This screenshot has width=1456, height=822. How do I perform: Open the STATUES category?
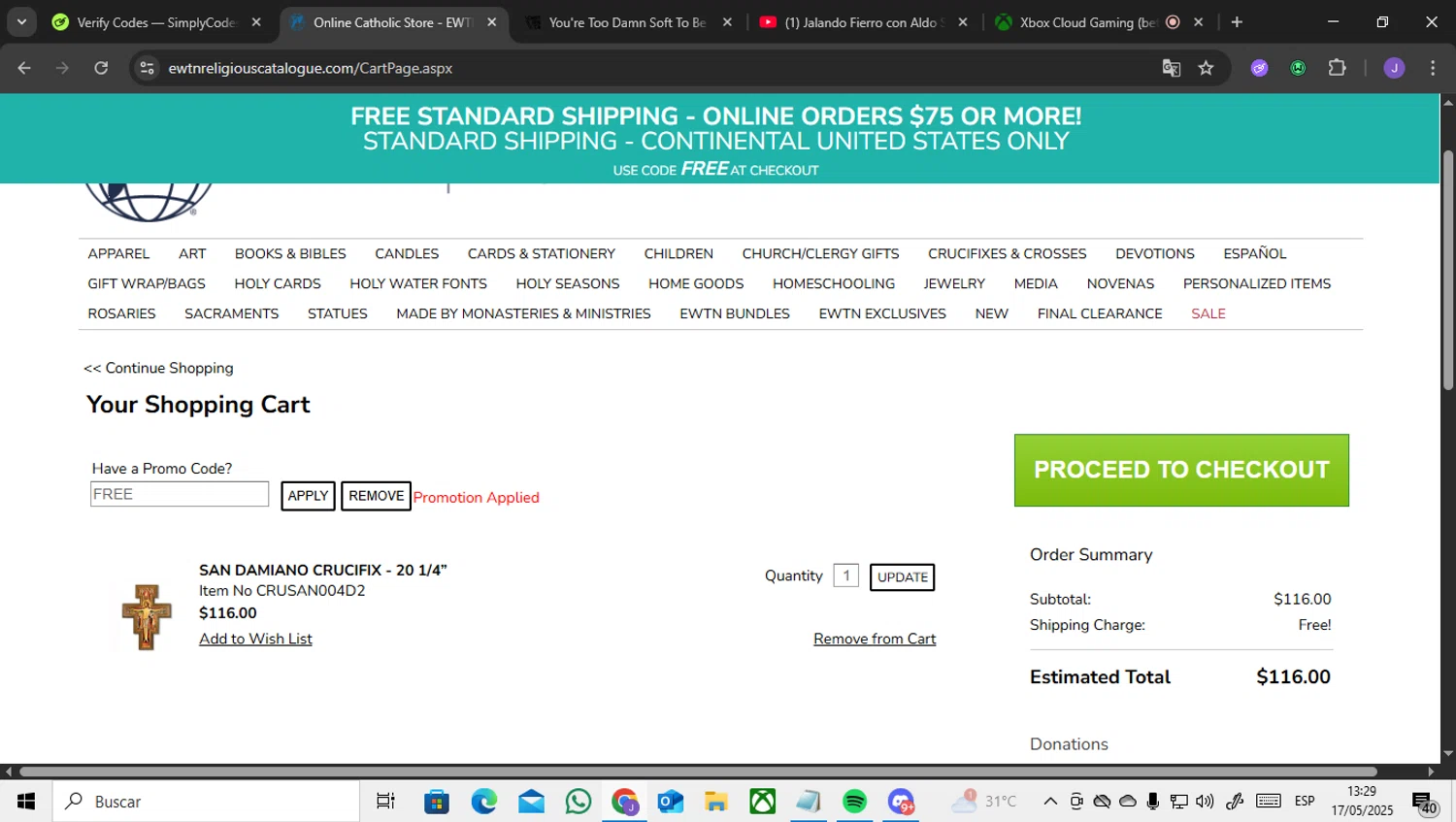[337, 313]
